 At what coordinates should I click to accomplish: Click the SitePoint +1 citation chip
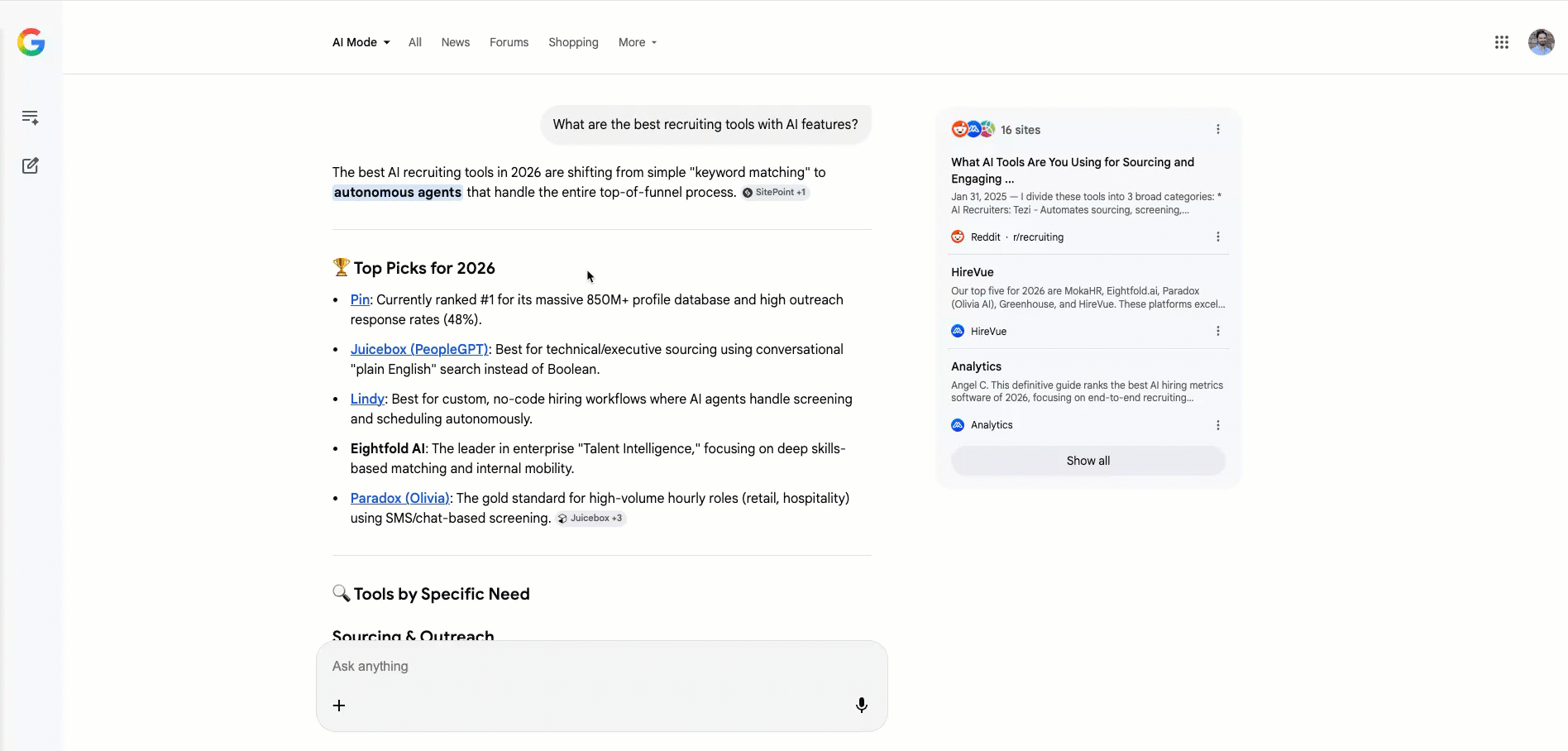click(x=775, y=193)
